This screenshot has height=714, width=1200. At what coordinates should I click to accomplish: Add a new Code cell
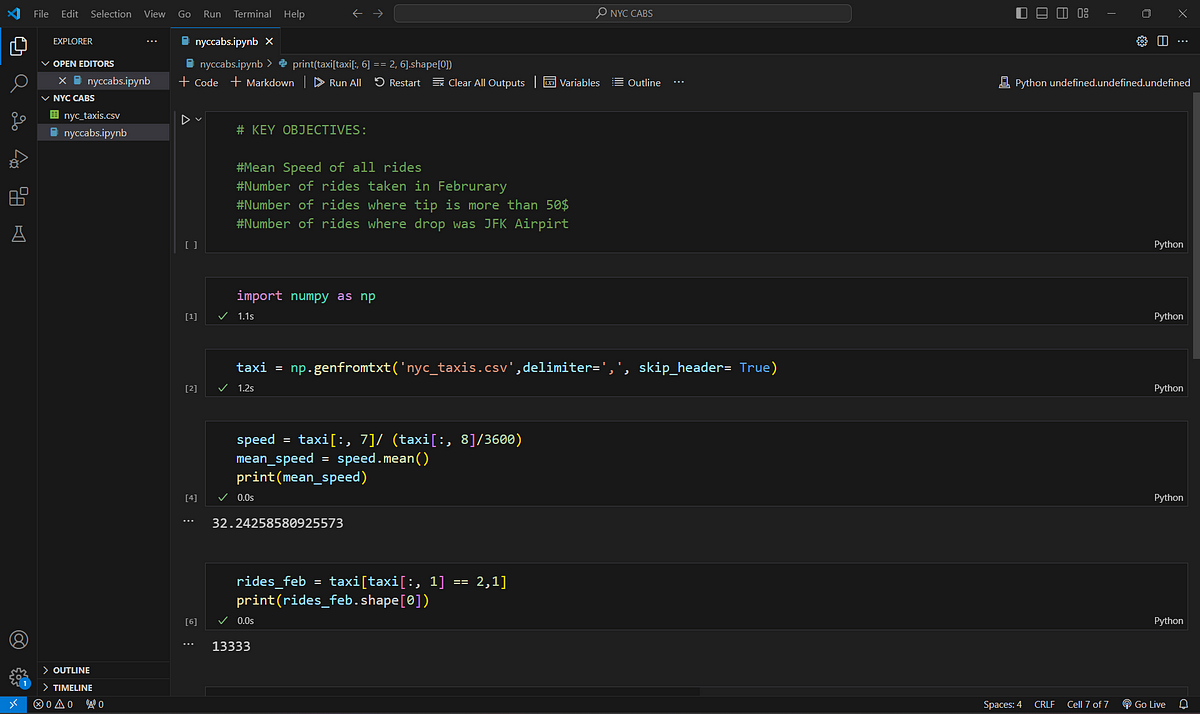[198, 82]
